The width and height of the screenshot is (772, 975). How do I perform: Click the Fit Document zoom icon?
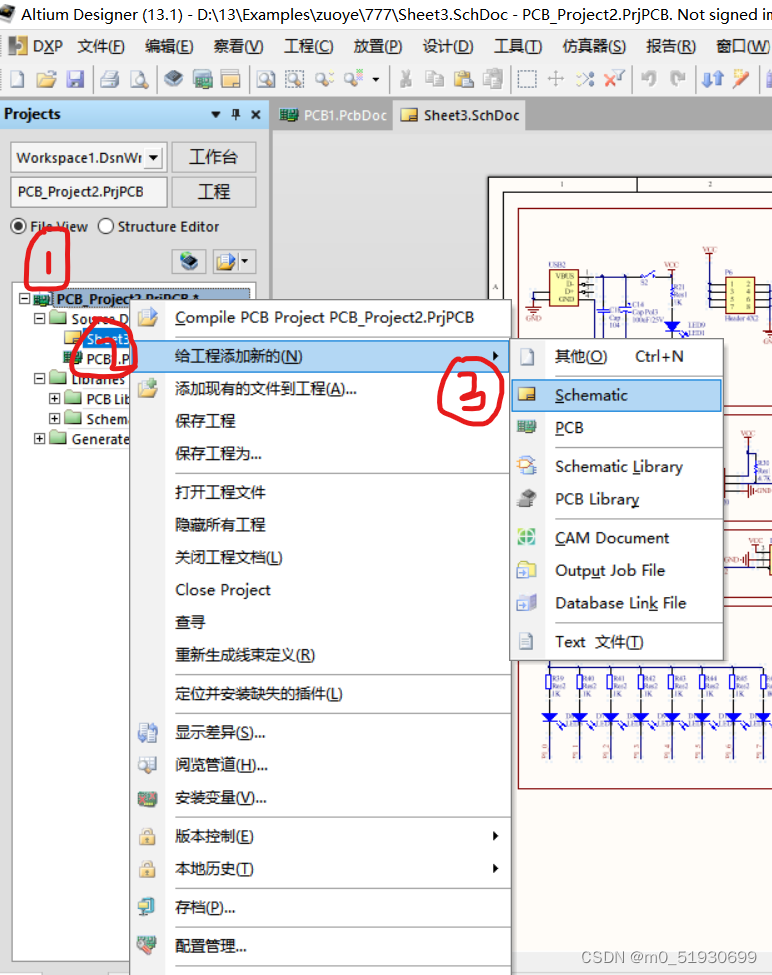coord(266,79)
